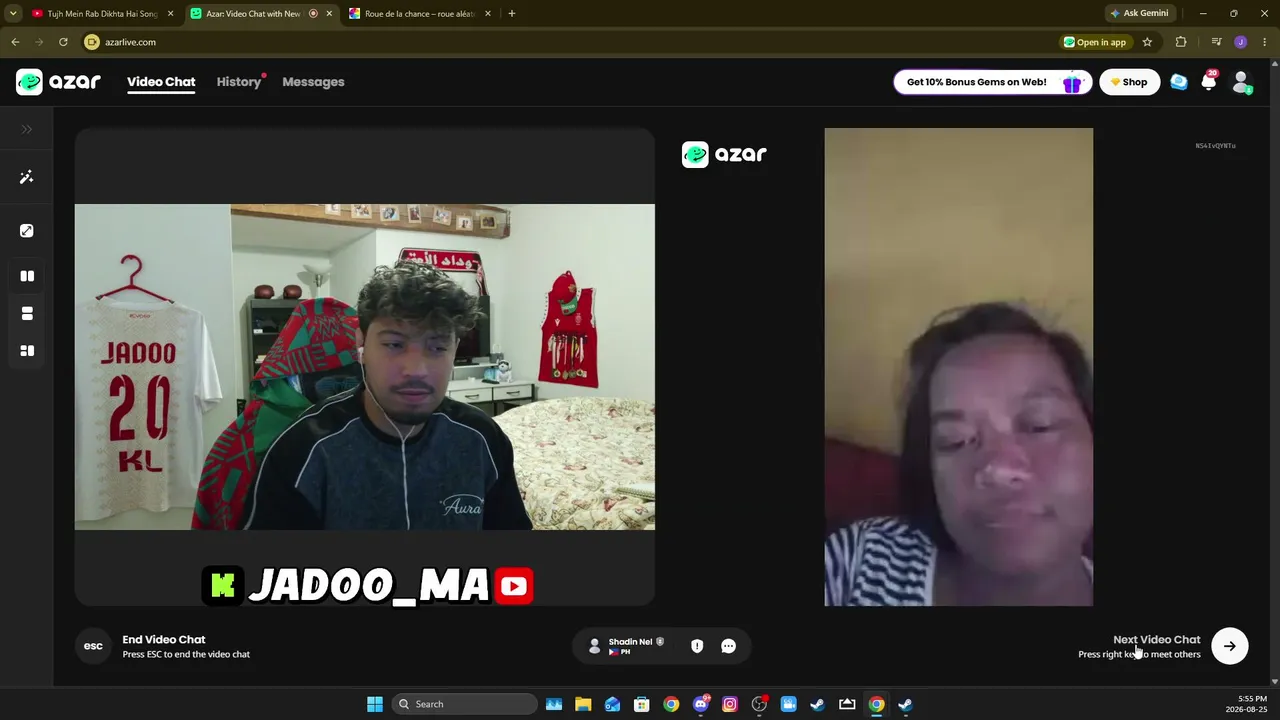This screenshot has width=1280, height=720.
Task: Click the partner's video feed
Action: (x=958, y=367)
